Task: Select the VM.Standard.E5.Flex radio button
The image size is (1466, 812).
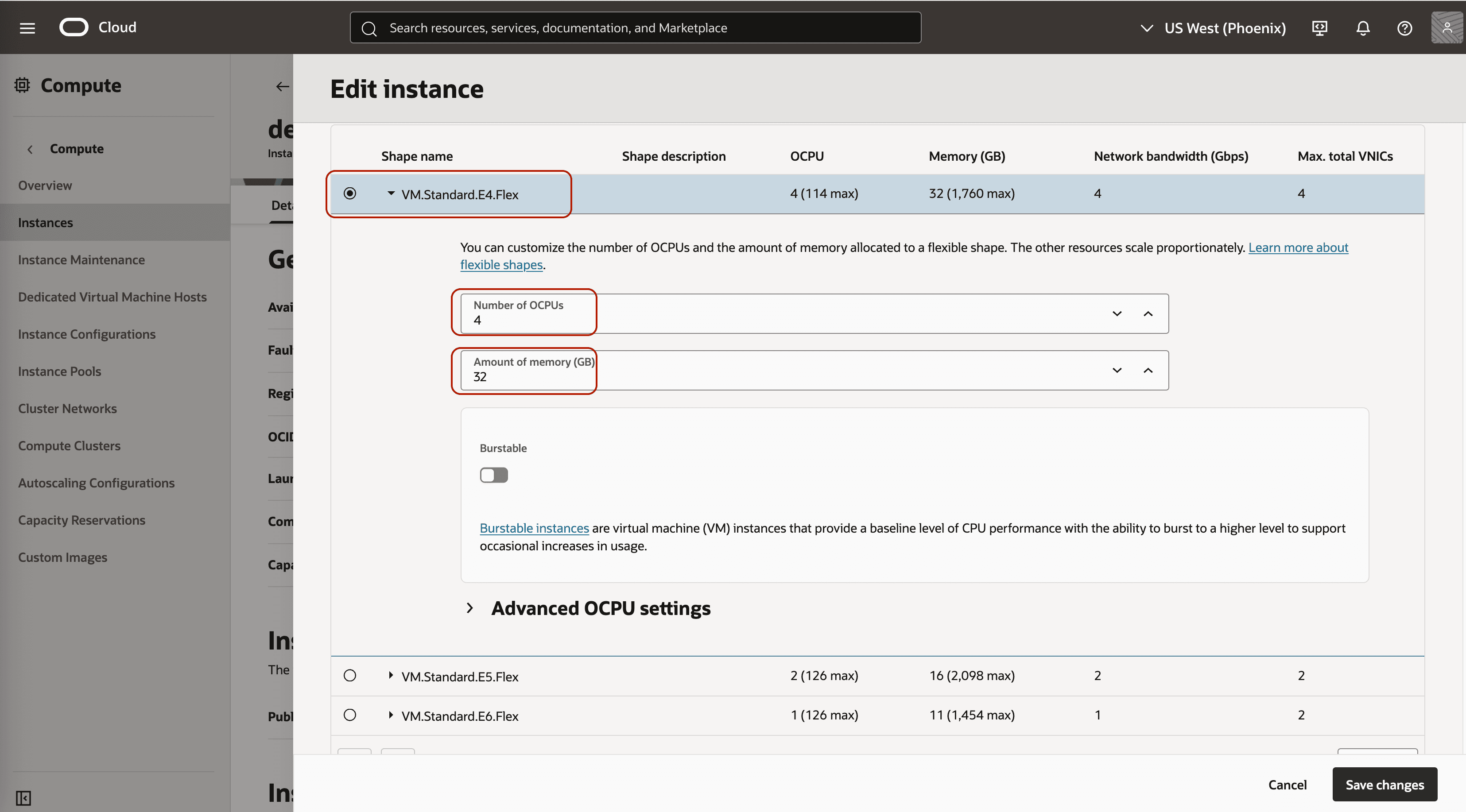Action: (349, 676)
